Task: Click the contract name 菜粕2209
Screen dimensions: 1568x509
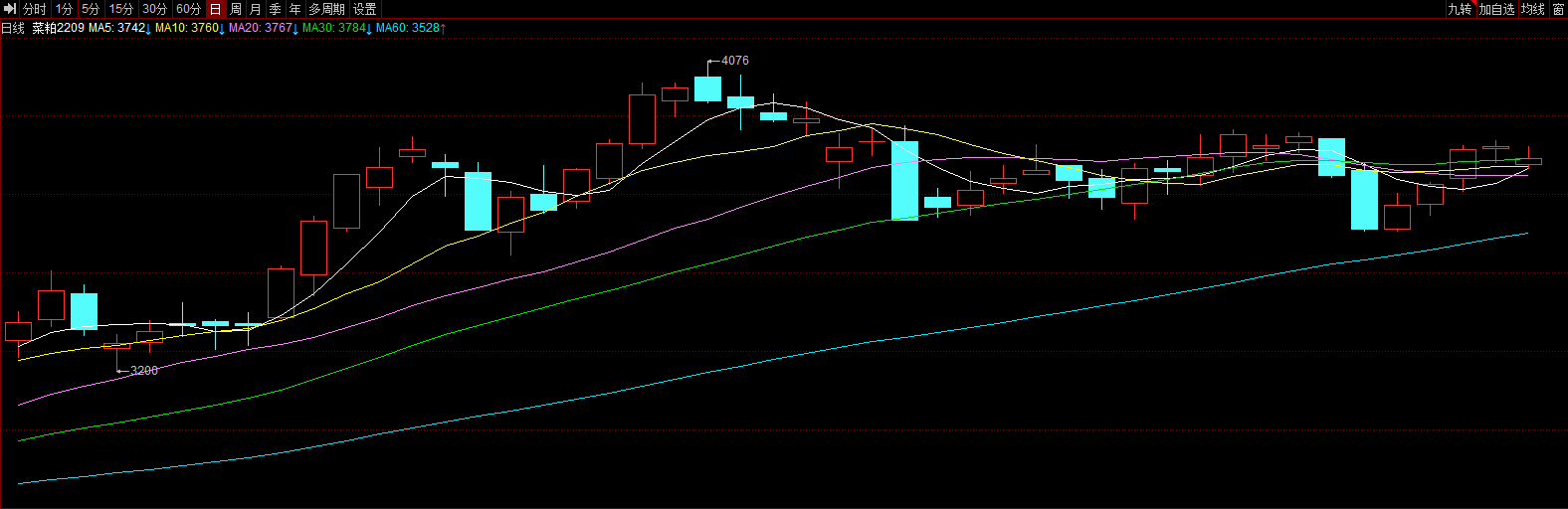Action: [x=58, y=28]
